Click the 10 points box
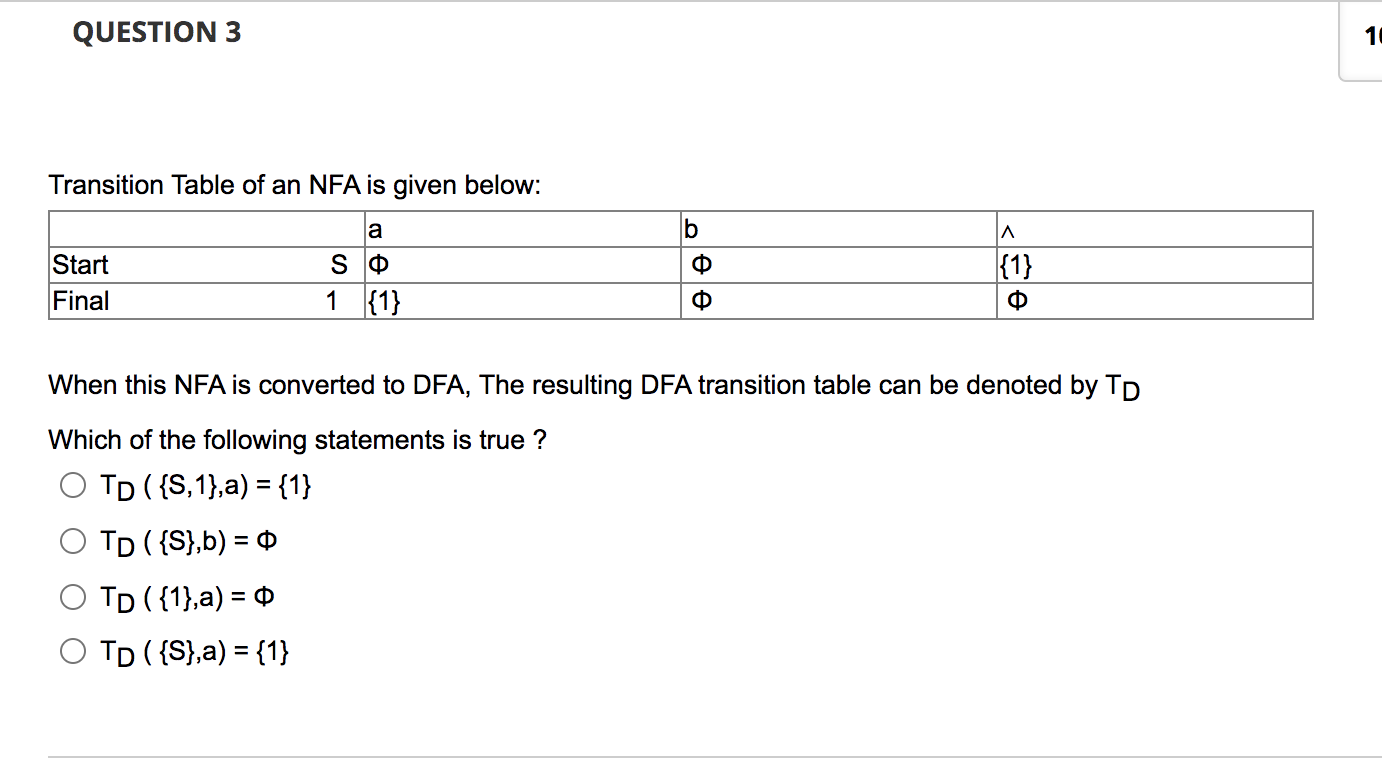The height and width of the screenshot is (766, 1382). click(1371, 33)
